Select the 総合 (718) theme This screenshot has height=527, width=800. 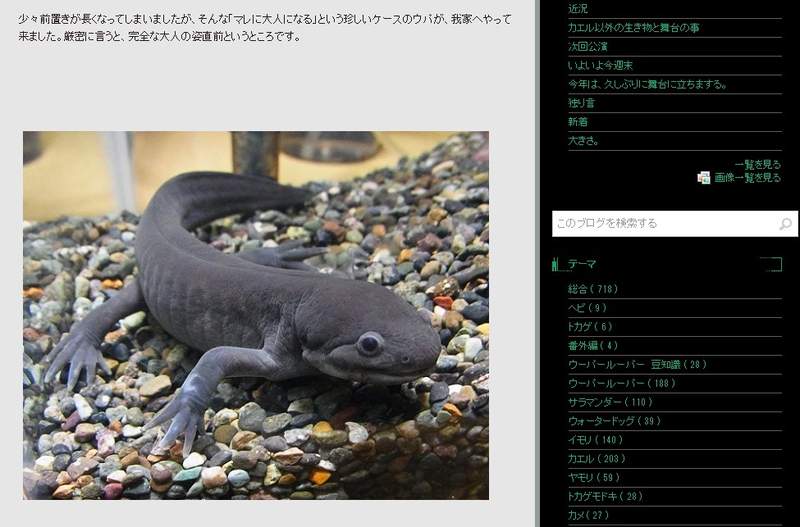(x=592, y=290)
